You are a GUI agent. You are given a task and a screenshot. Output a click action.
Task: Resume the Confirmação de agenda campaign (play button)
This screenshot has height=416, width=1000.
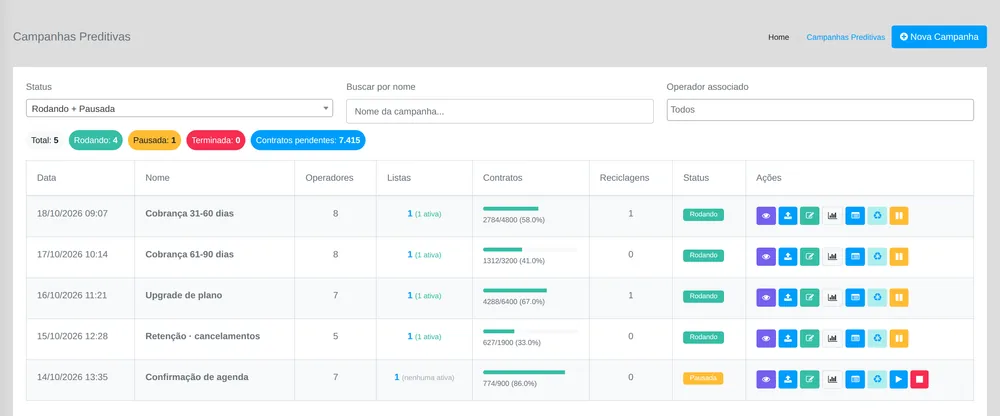(898, 380)
